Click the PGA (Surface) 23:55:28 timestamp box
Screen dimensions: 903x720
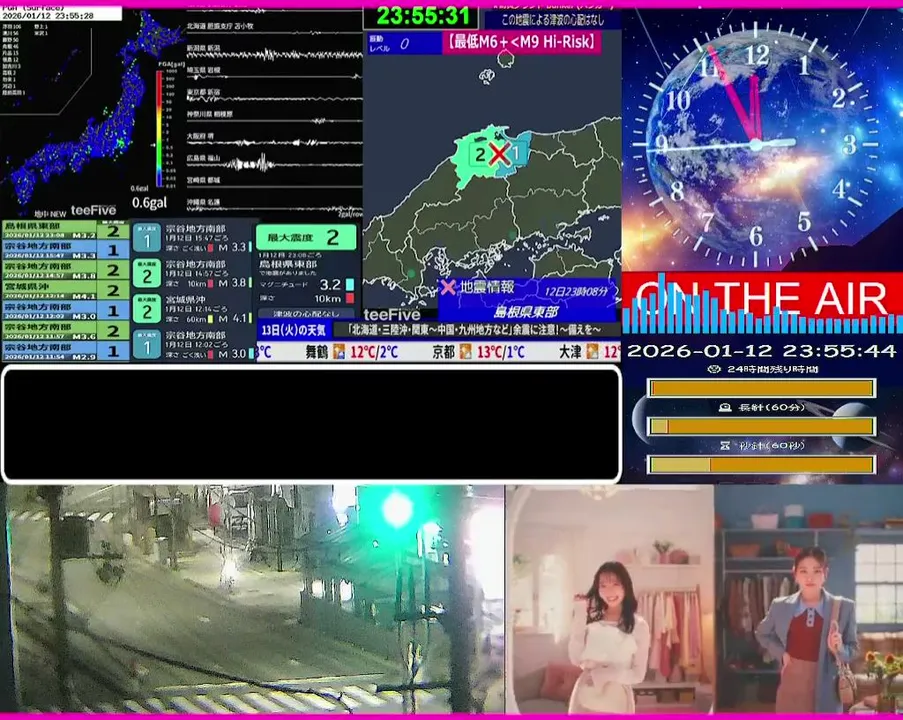click(61, 13)
